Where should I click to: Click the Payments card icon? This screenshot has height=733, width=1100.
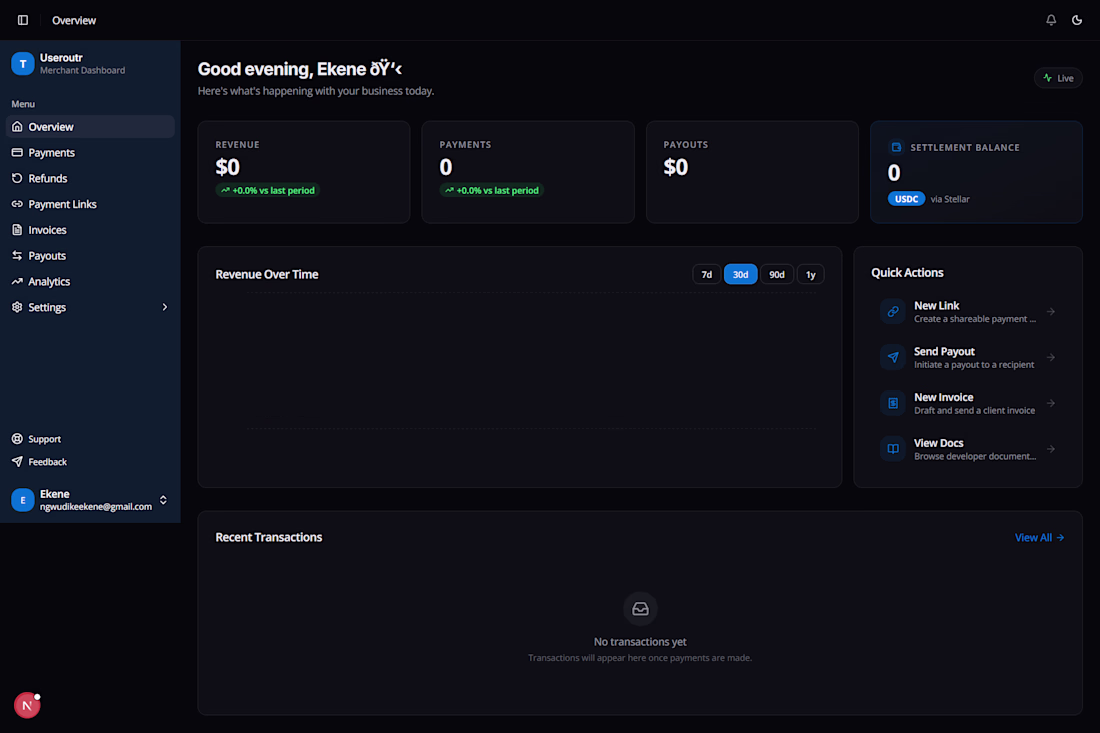pyautogui.click(x=17, y=152)
